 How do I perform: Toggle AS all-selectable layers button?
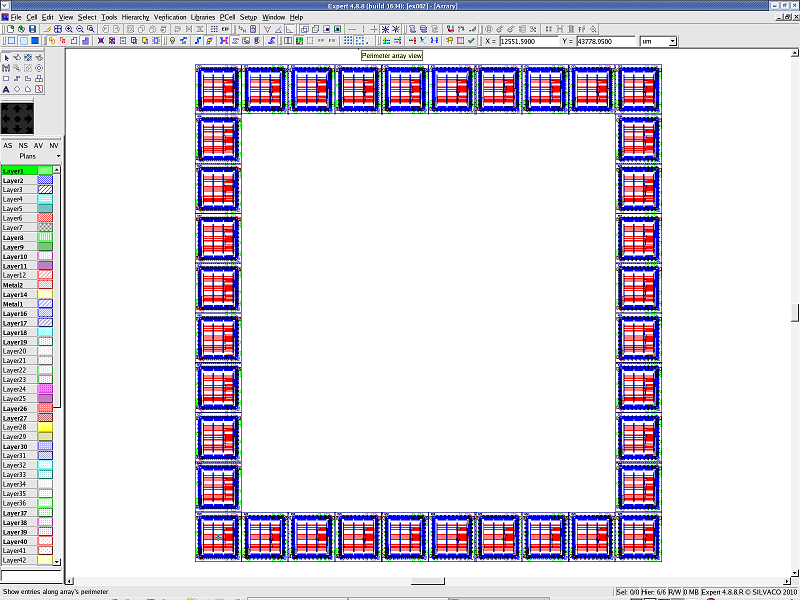coord(8,146)
